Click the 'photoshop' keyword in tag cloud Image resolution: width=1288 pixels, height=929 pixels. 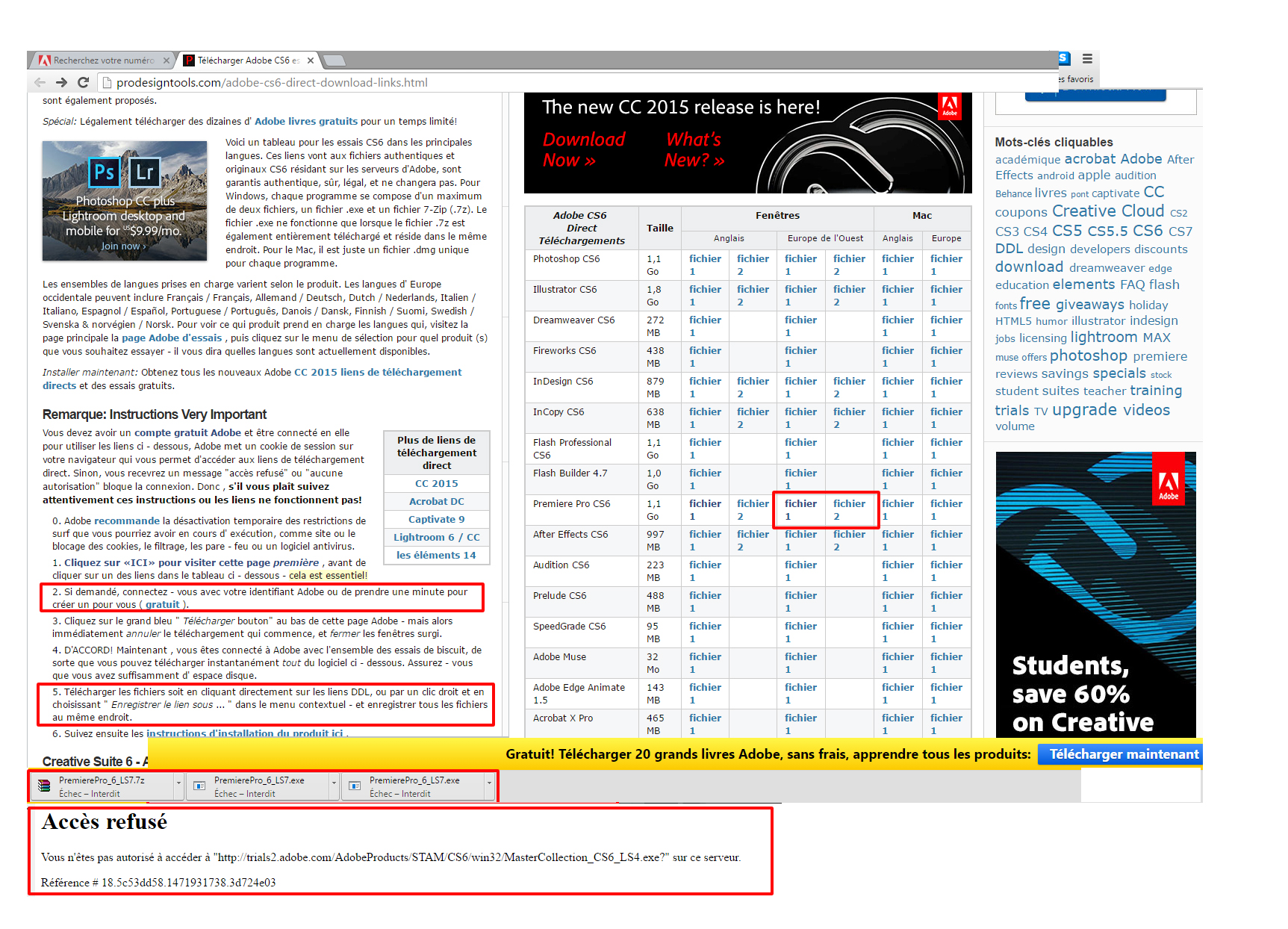pos(1088,356)
